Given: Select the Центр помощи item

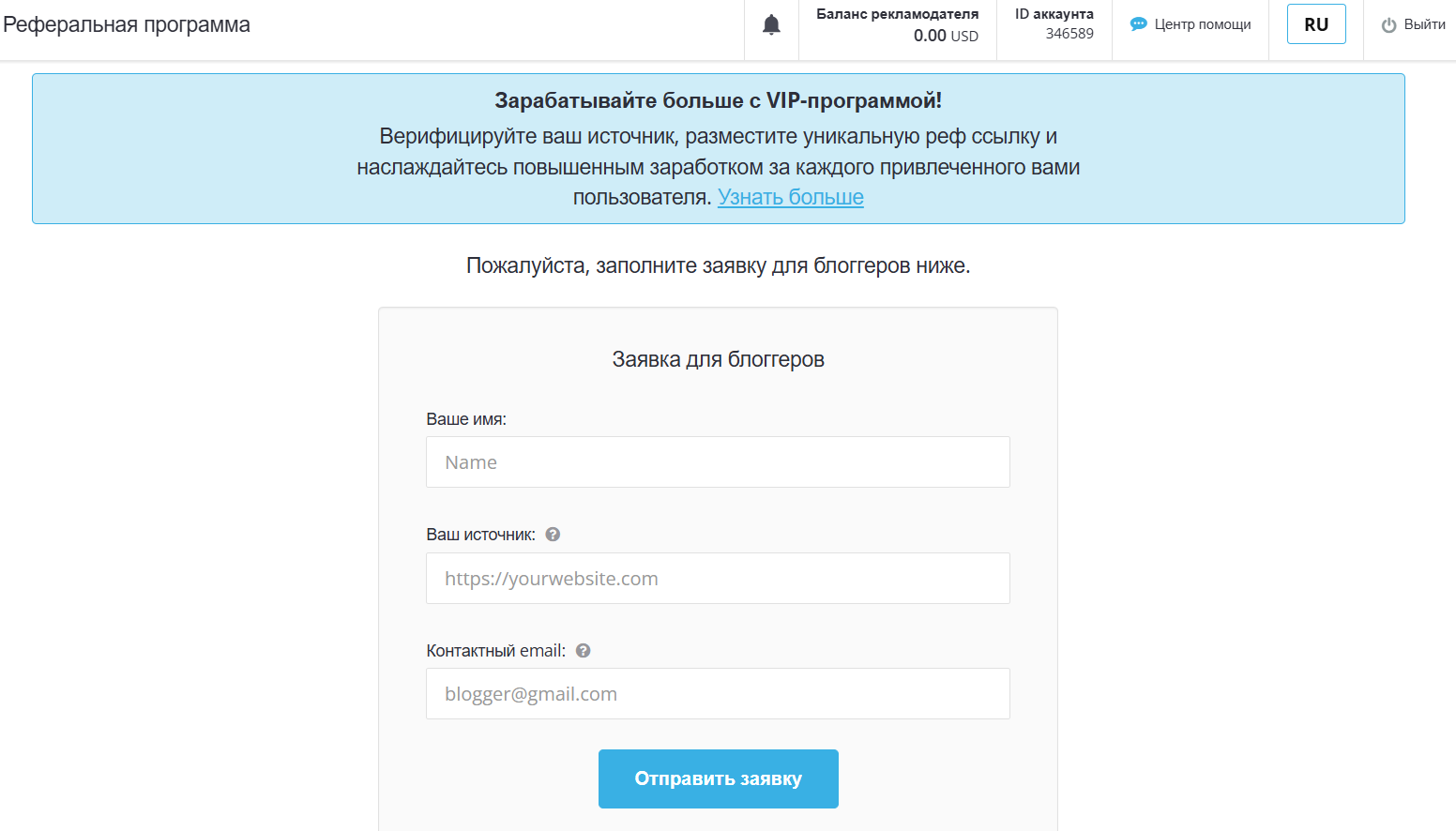Looking at the screenshot, I should (x=1202, y=23).
